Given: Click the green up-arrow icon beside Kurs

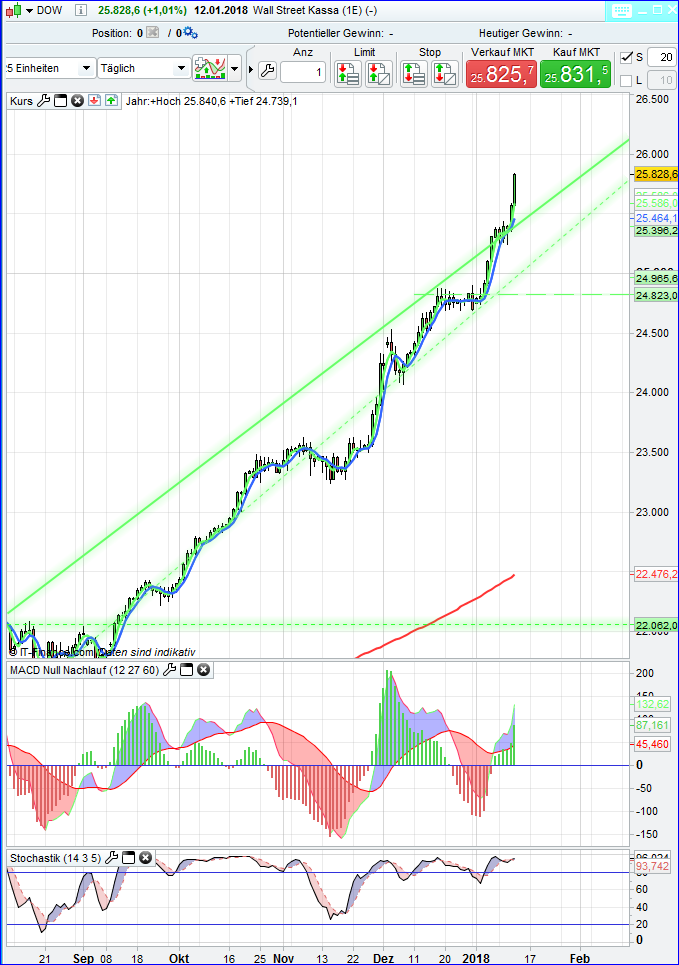Looking at the screenshot, I should 110,101.
